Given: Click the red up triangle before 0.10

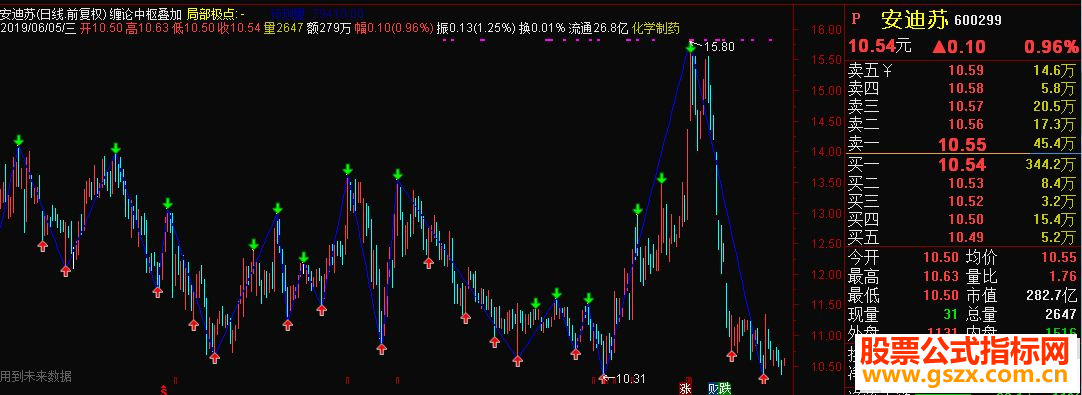Looking at the screenshot, I should point(939,47).
